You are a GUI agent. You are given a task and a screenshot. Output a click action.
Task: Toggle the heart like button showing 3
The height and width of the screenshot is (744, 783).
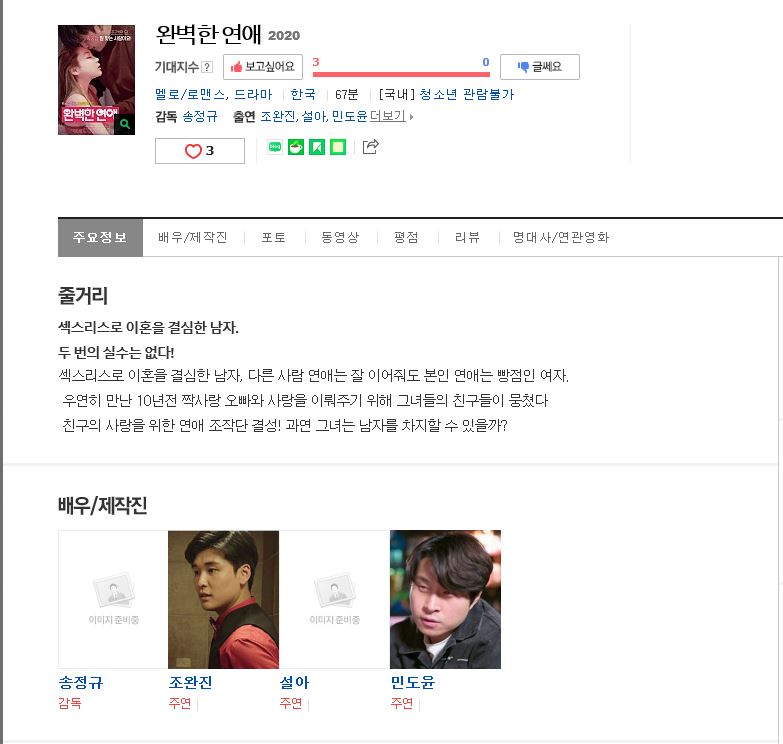pyautogui.click(x=200, y=151)
